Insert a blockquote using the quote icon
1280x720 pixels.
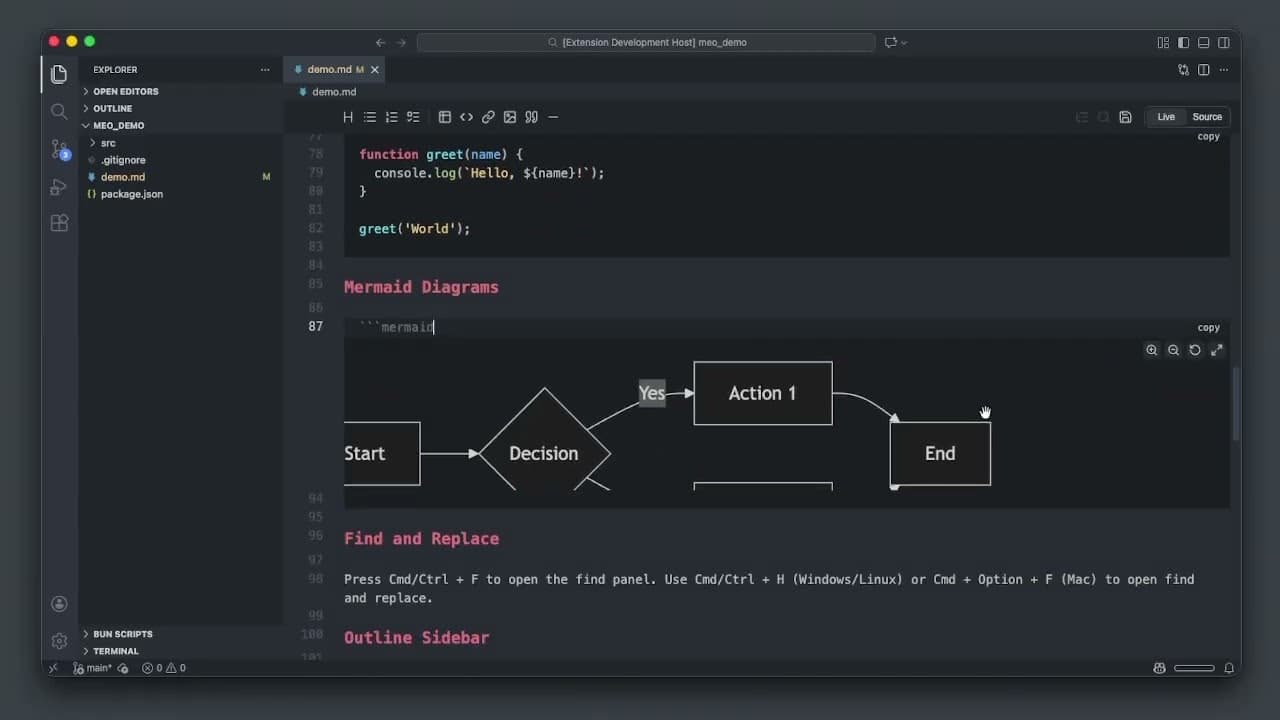point(531,117)
